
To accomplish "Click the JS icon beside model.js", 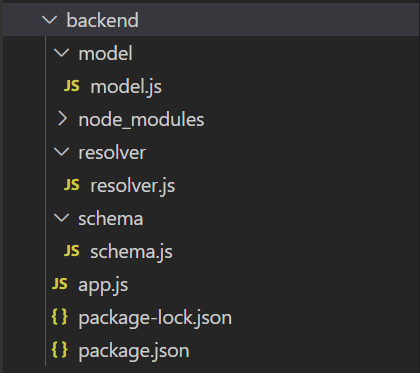I will click(72, 86).
